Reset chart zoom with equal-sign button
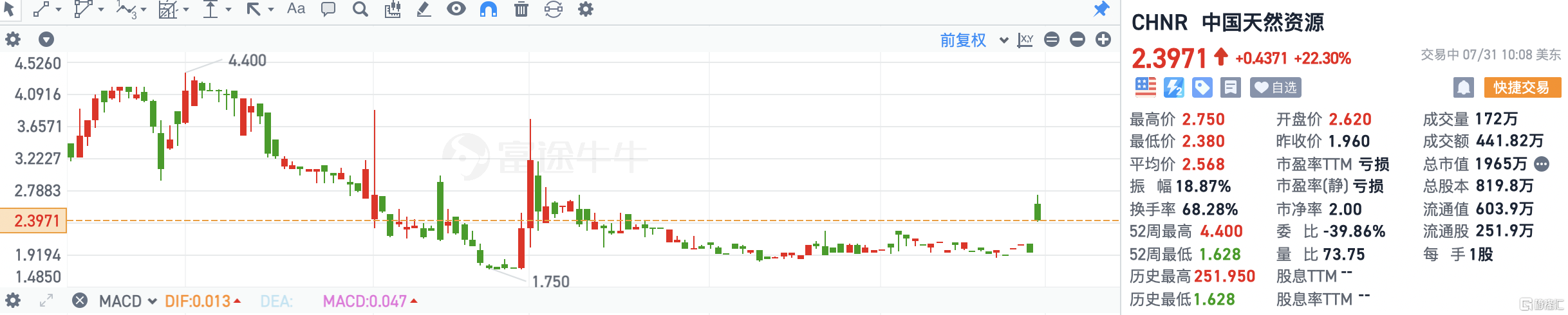The height and width of the screenshot is (315, 1568). [x=1052, y=40]
